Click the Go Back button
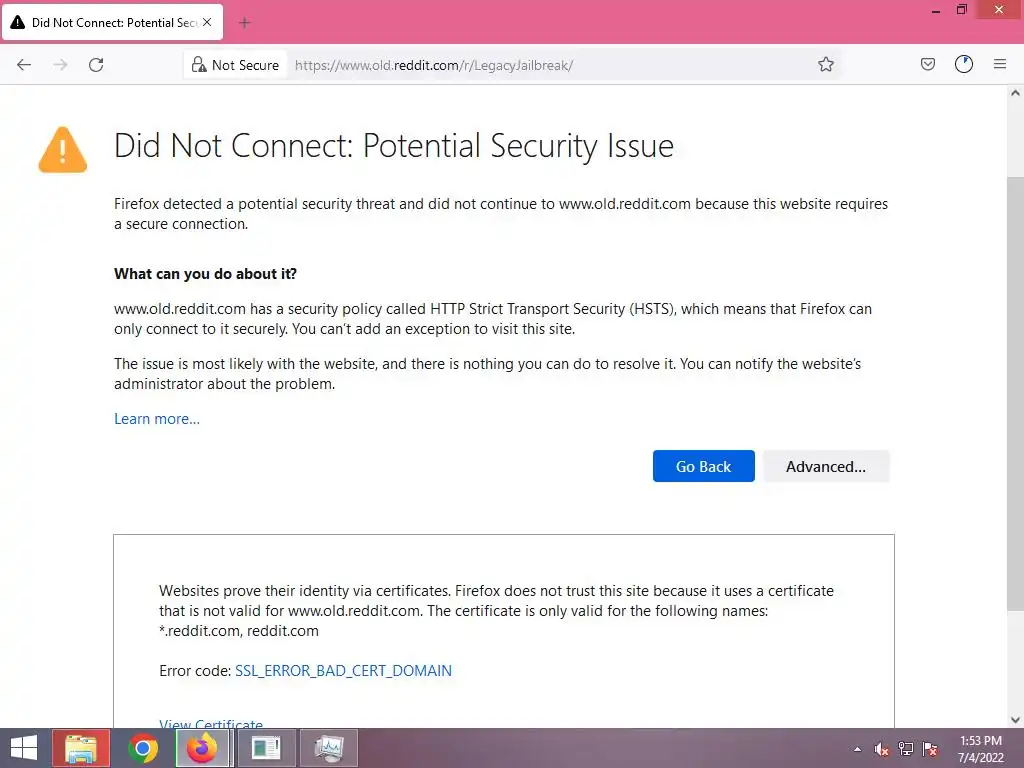 [x=703, y=466]
